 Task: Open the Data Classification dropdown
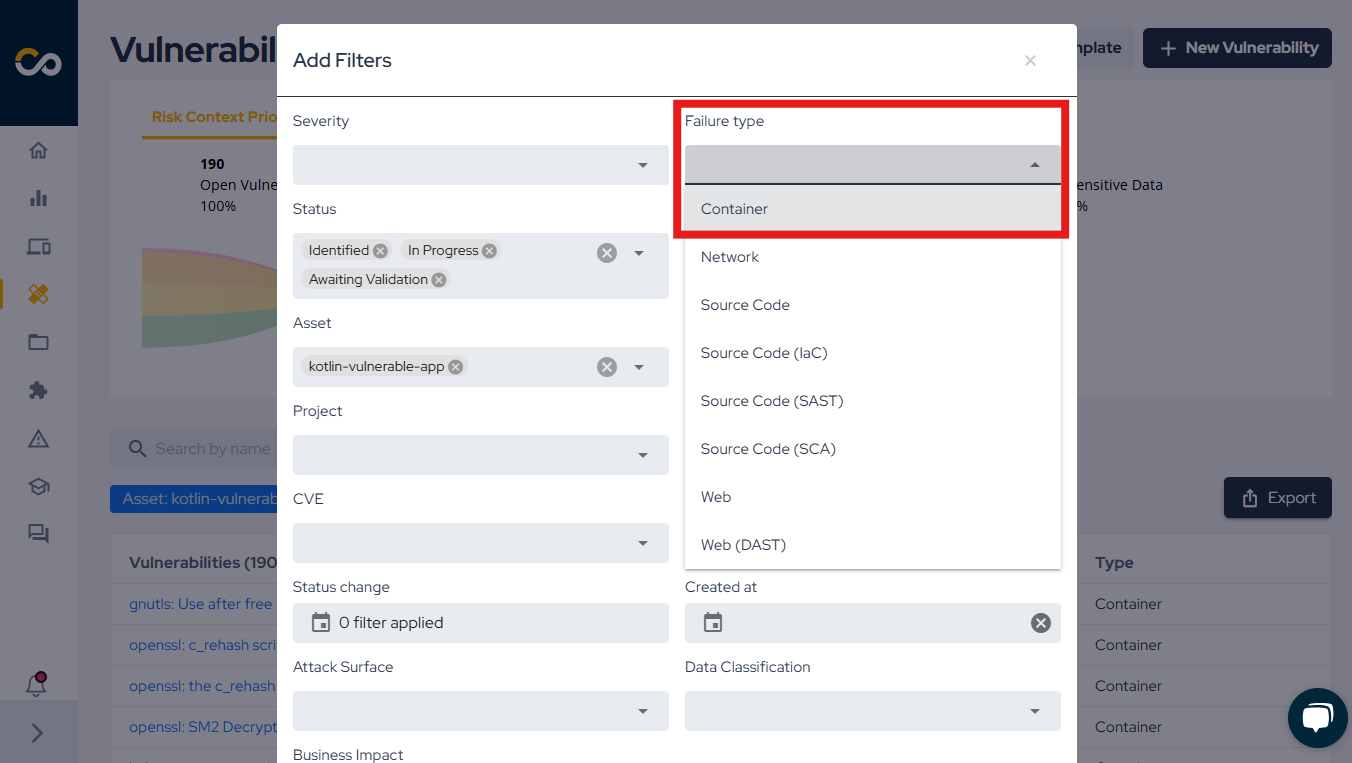(x=872, y=711)
